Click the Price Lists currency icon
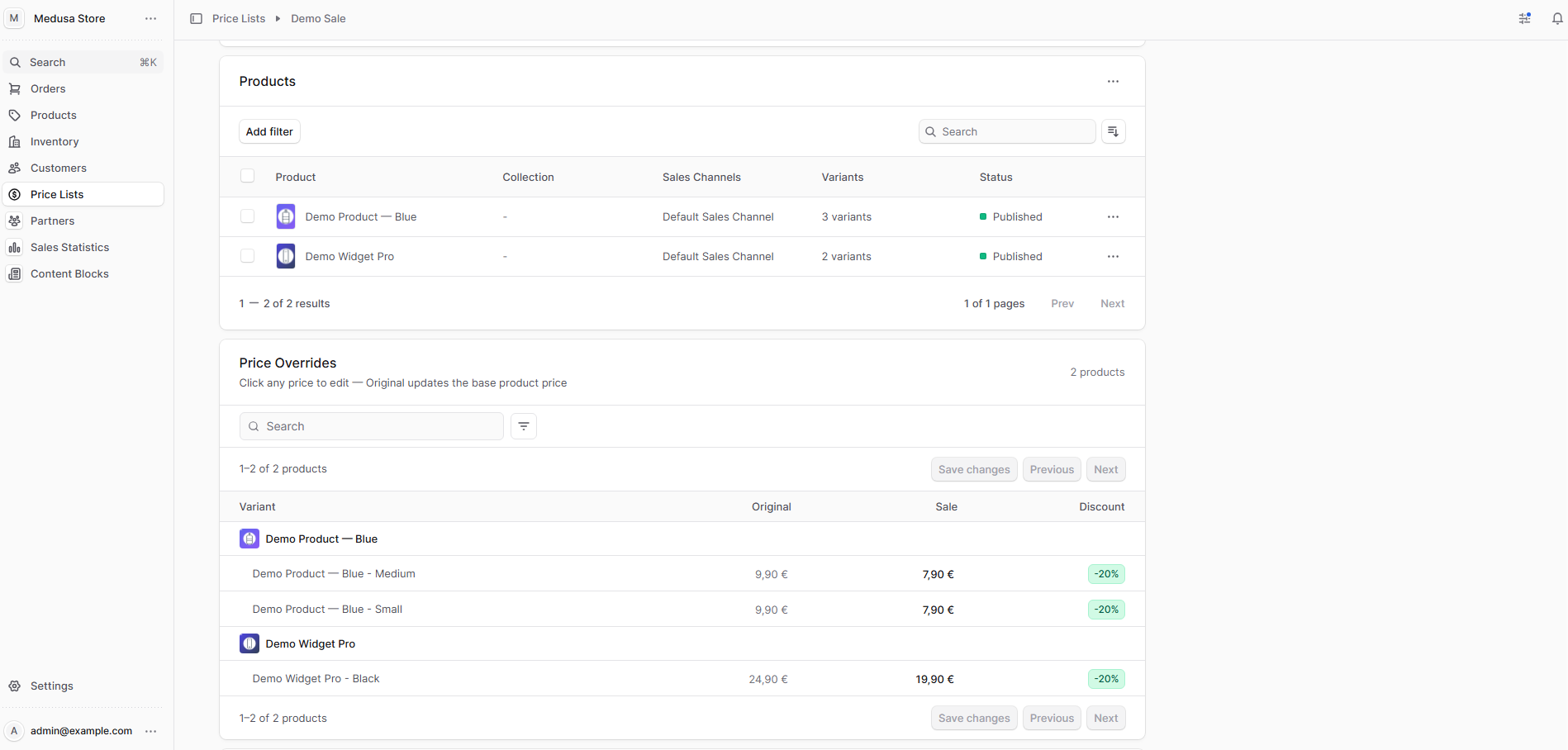This screenshot has width=1568, height=750. point(15,194)
